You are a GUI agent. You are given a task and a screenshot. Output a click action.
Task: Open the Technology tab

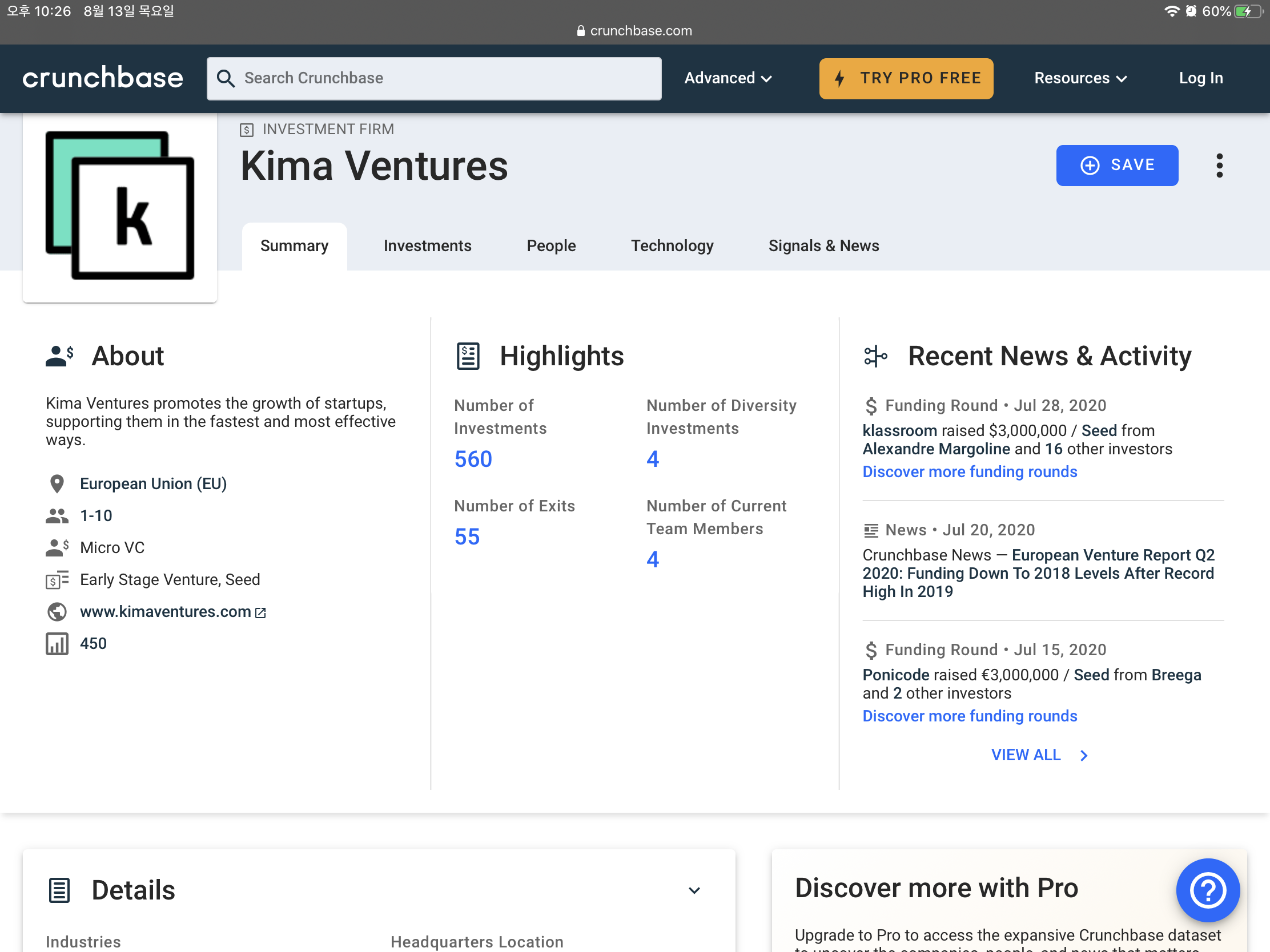(672, 246)
